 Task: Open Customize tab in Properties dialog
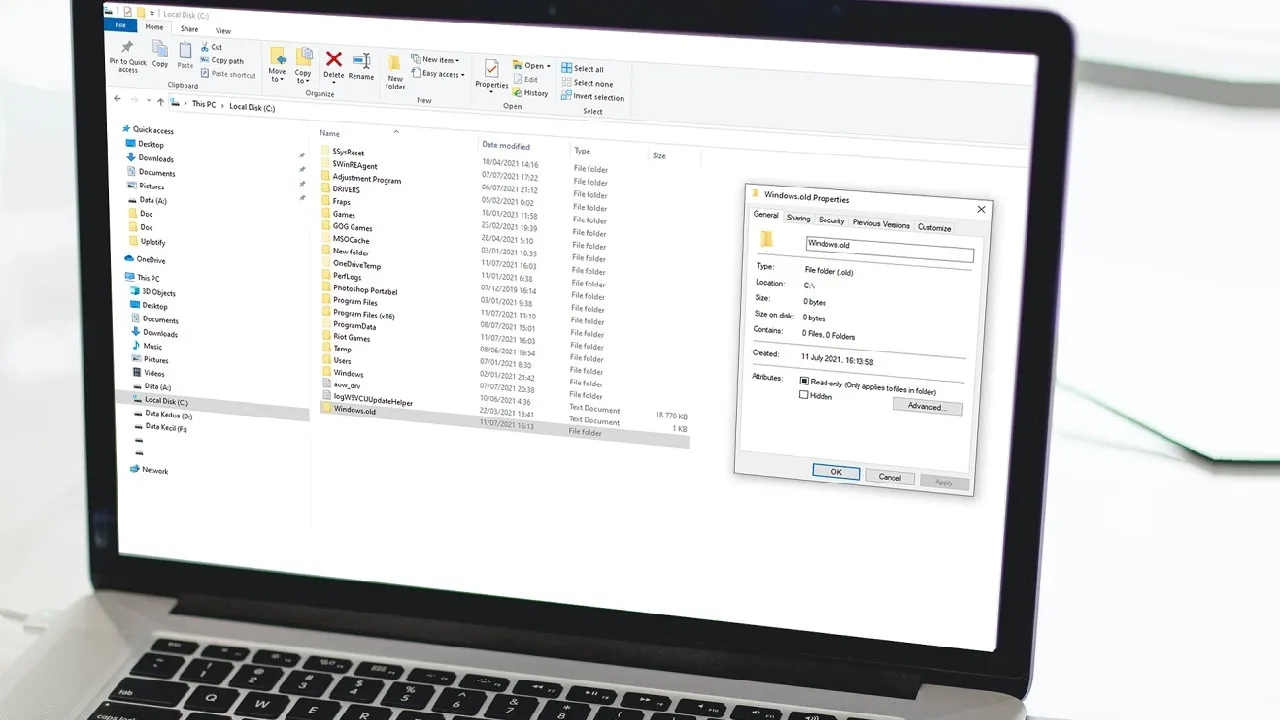point(934,227)
